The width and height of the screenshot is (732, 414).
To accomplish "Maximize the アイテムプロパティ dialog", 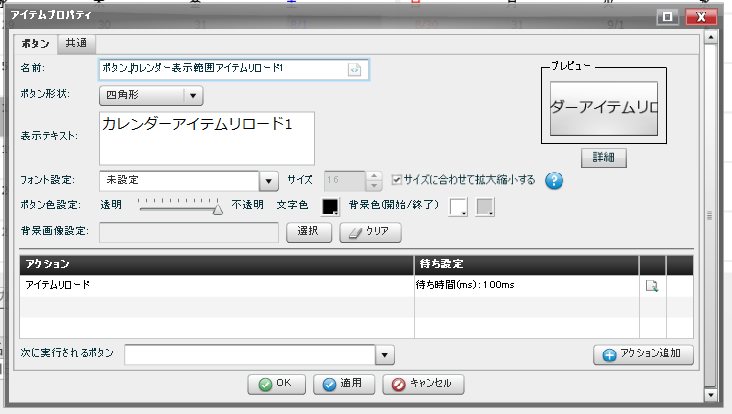I will coord(668,17).
